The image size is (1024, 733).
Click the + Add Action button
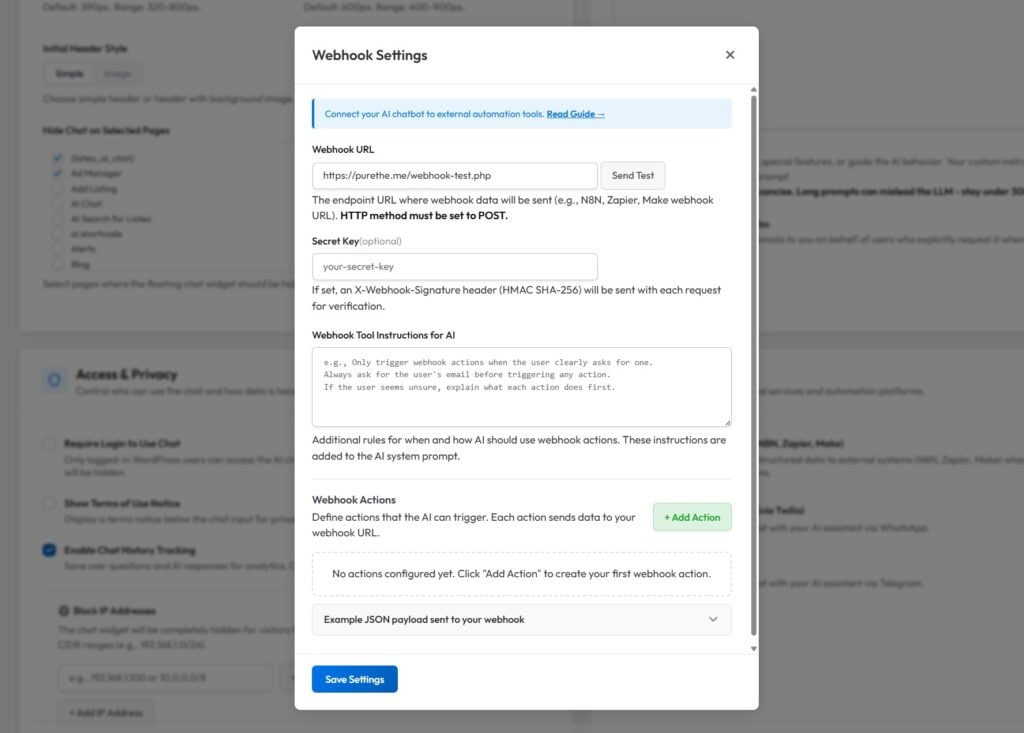[692, 517]
